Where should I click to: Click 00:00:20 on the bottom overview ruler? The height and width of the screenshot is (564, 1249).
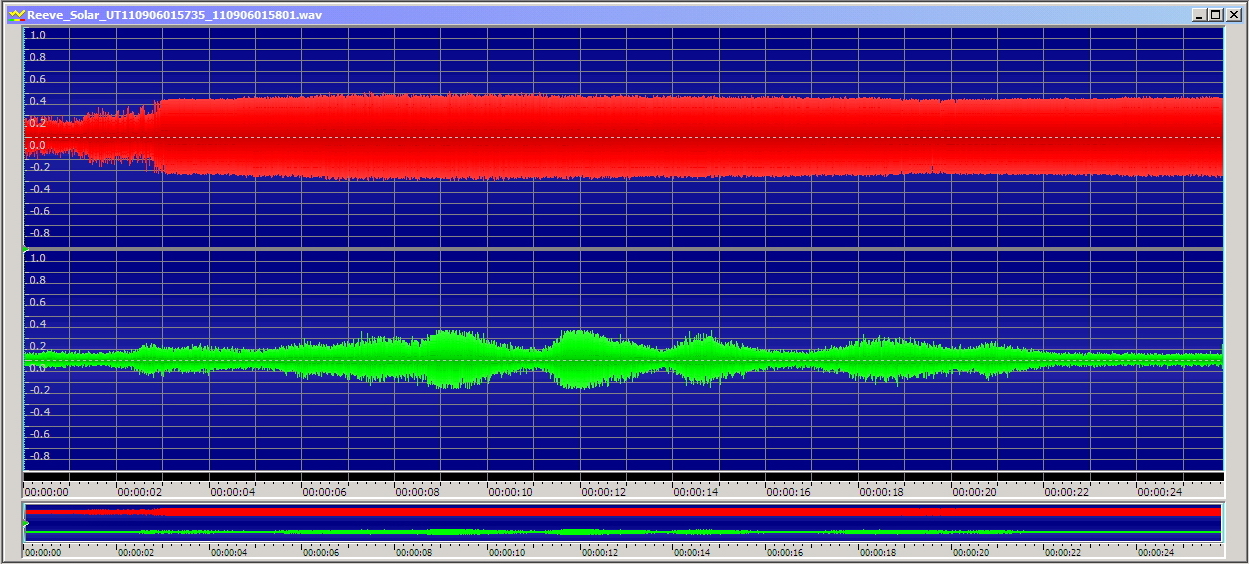tap(971, 552)
